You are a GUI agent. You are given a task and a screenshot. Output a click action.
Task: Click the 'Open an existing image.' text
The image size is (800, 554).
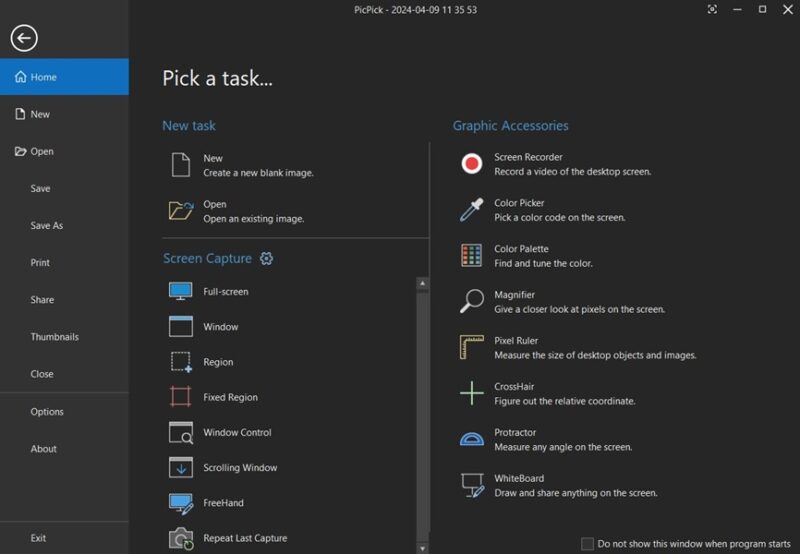(254, 219)
